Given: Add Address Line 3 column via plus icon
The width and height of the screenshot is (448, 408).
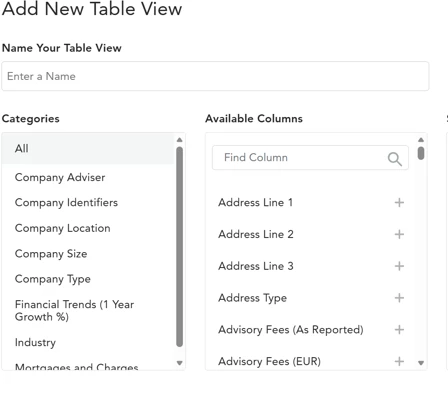Looking at the screenshot, I should (x=399, y=266).
